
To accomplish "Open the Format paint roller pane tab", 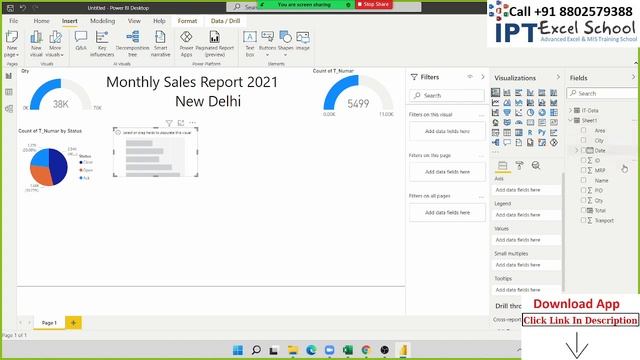I will pyautogui.click(x=519, y=165).
